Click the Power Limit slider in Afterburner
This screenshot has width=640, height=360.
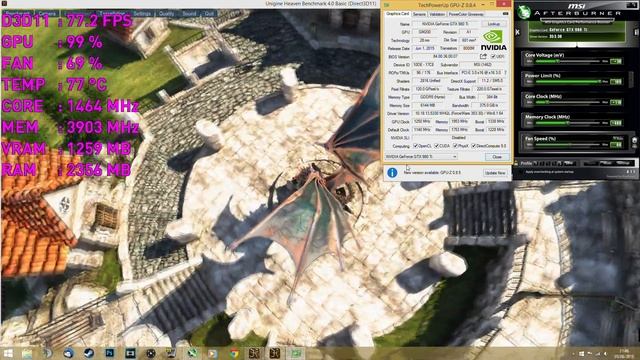click(568, 81)
